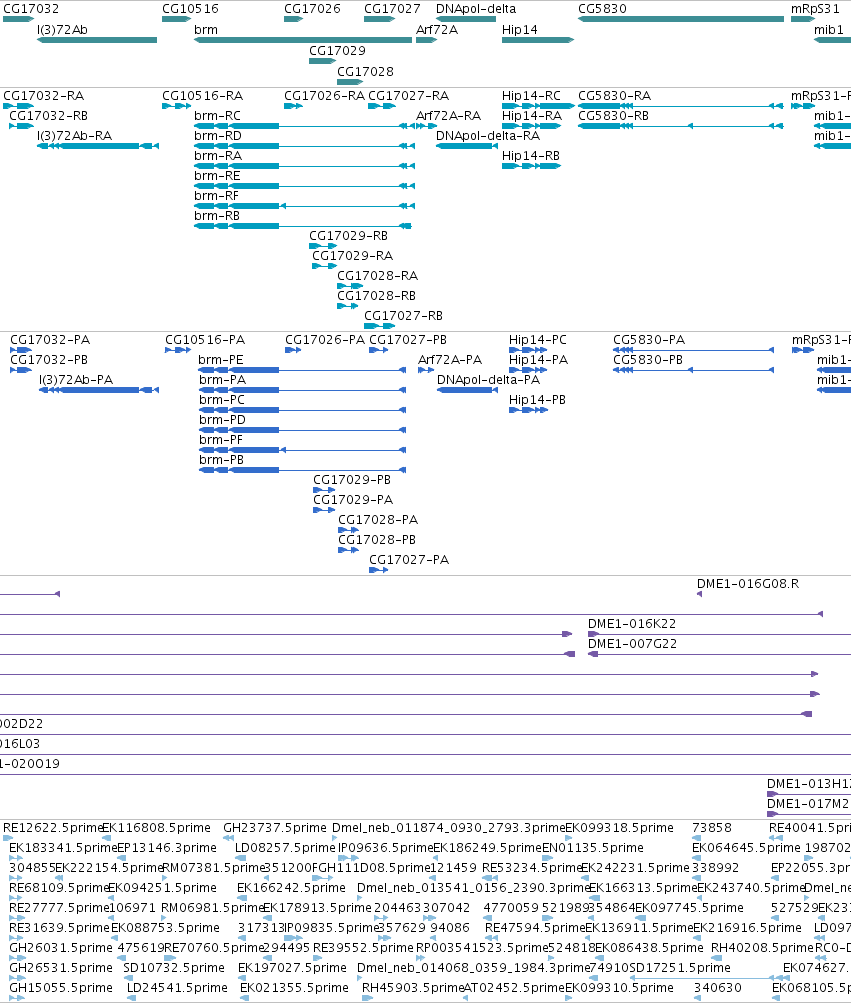Click the CG17027-PA CDS label
This screenshot has width=851, height=1003.
409,560
